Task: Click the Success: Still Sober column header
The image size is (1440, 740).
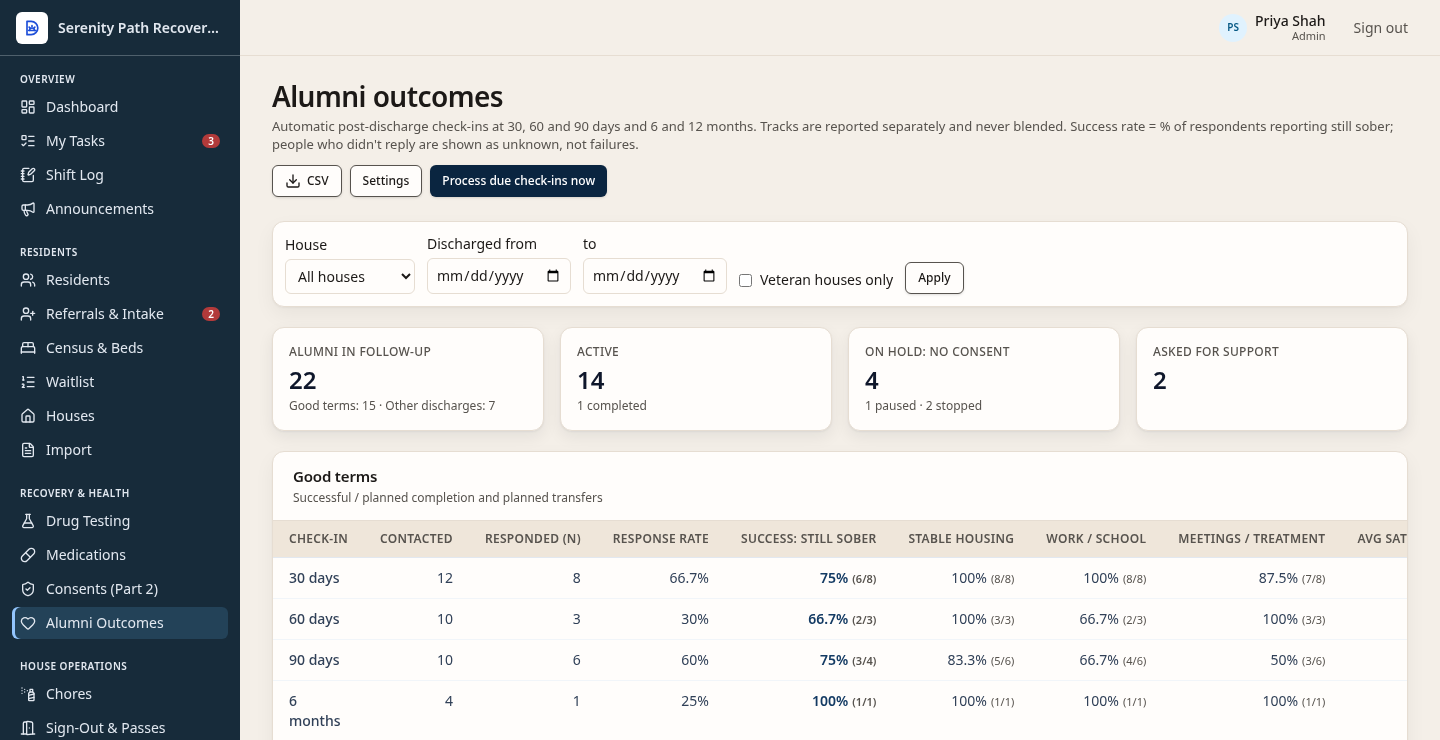Action: [x=808, y=539]
